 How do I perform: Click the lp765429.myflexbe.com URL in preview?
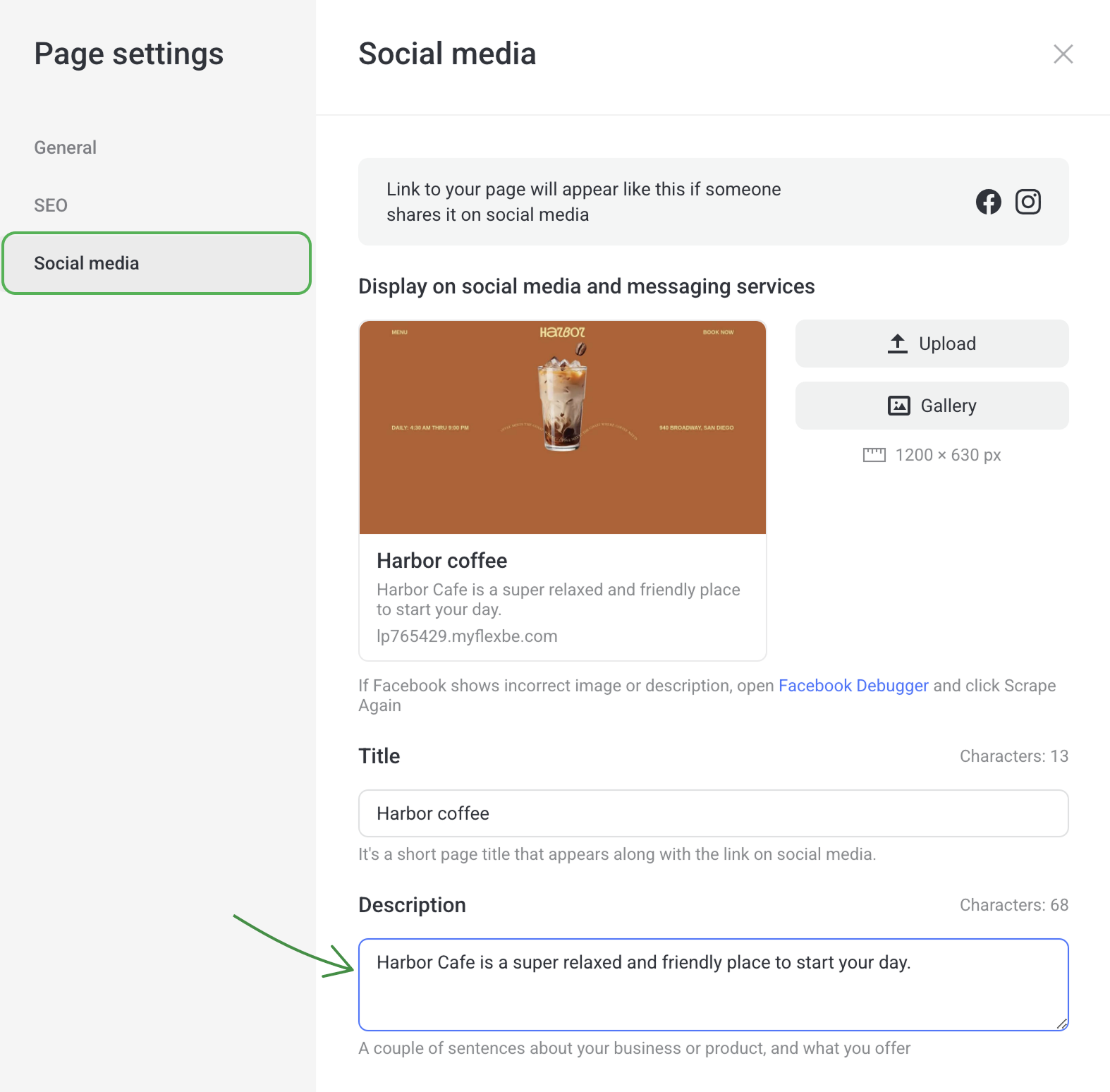pyautogui.click(x=467, y=636)
